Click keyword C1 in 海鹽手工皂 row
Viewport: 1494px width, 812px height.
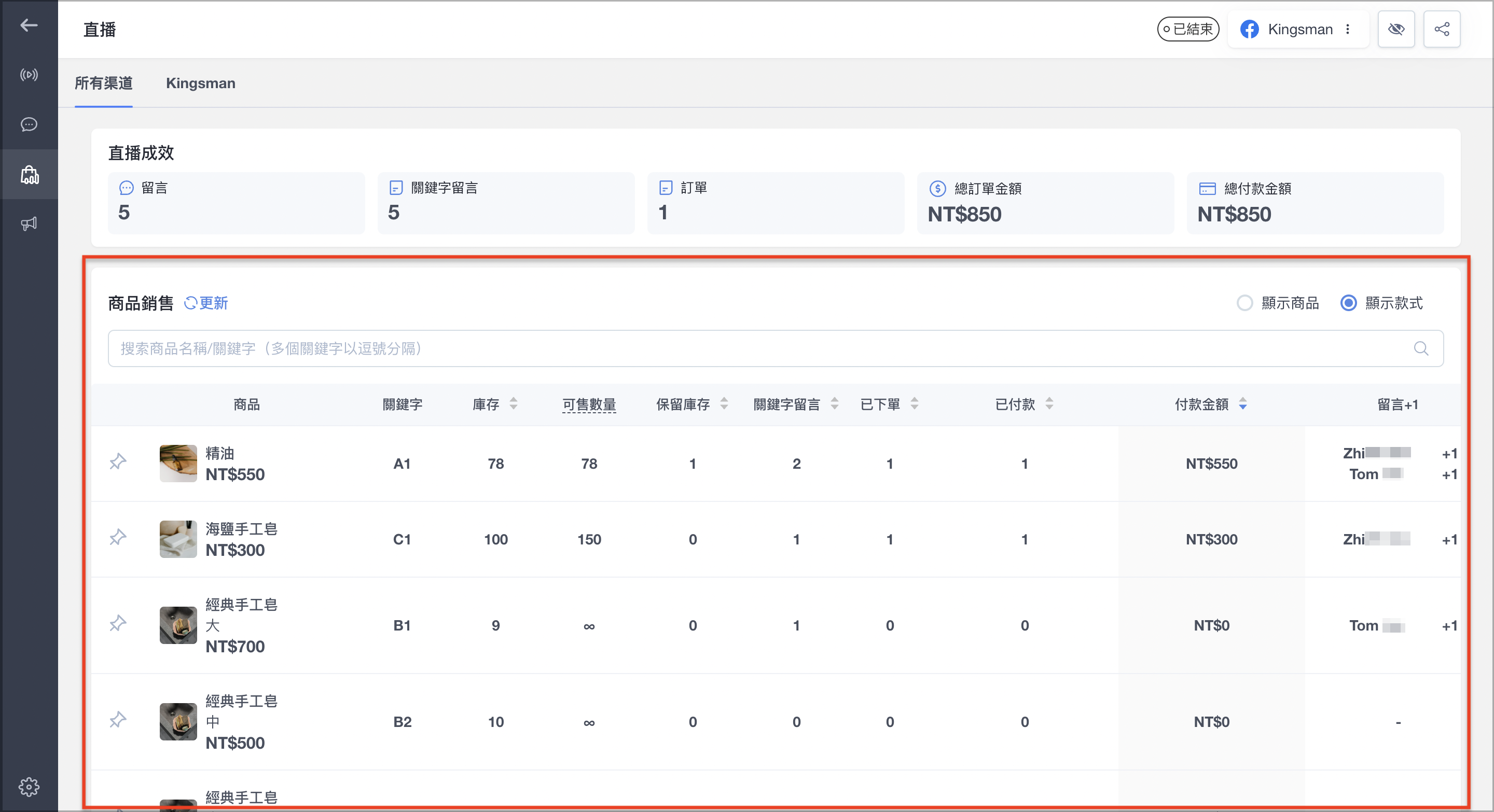[402, 539]
